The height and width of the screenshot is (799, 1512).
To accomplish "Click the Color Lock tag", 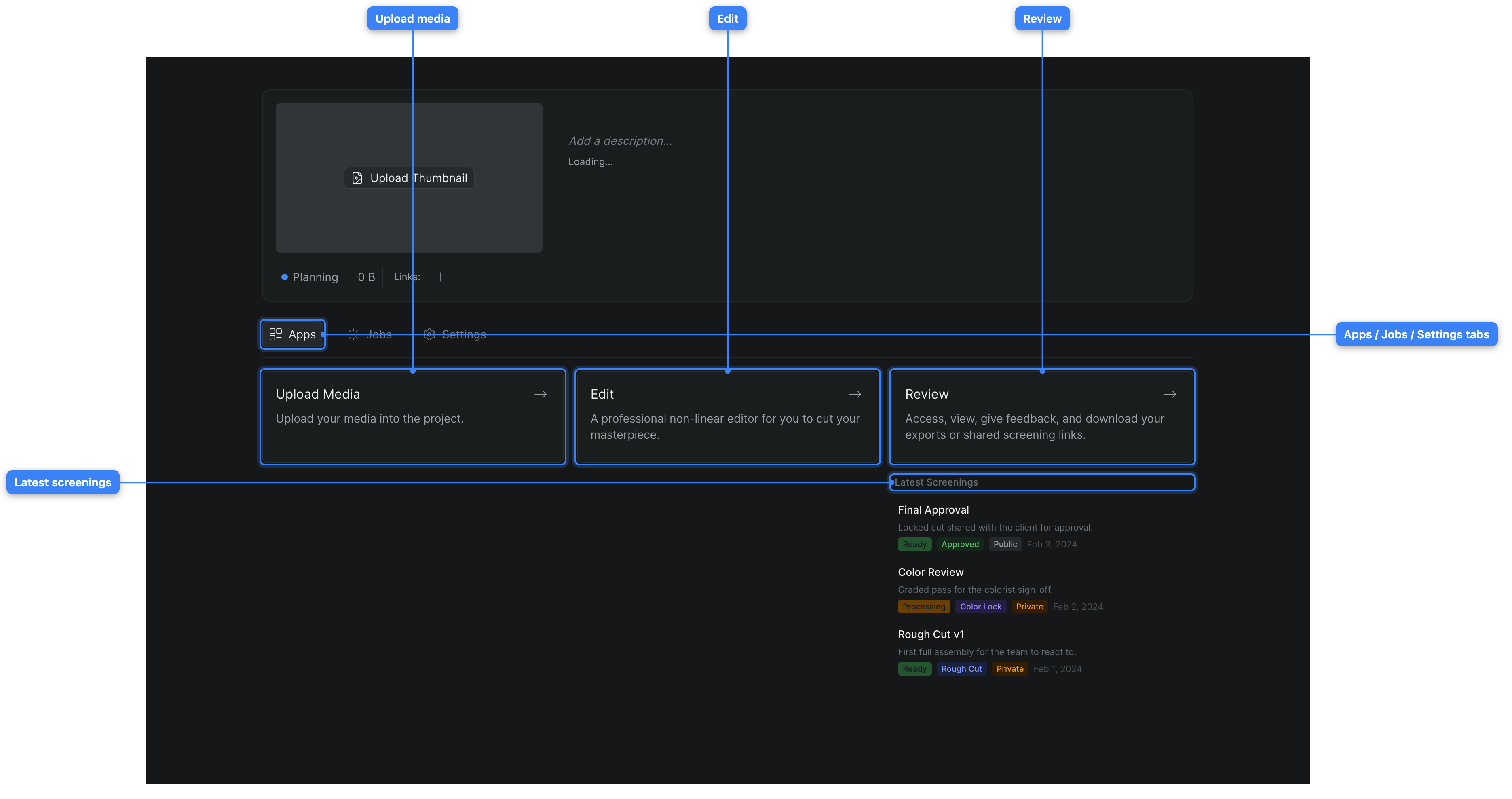I will point(980,607).
